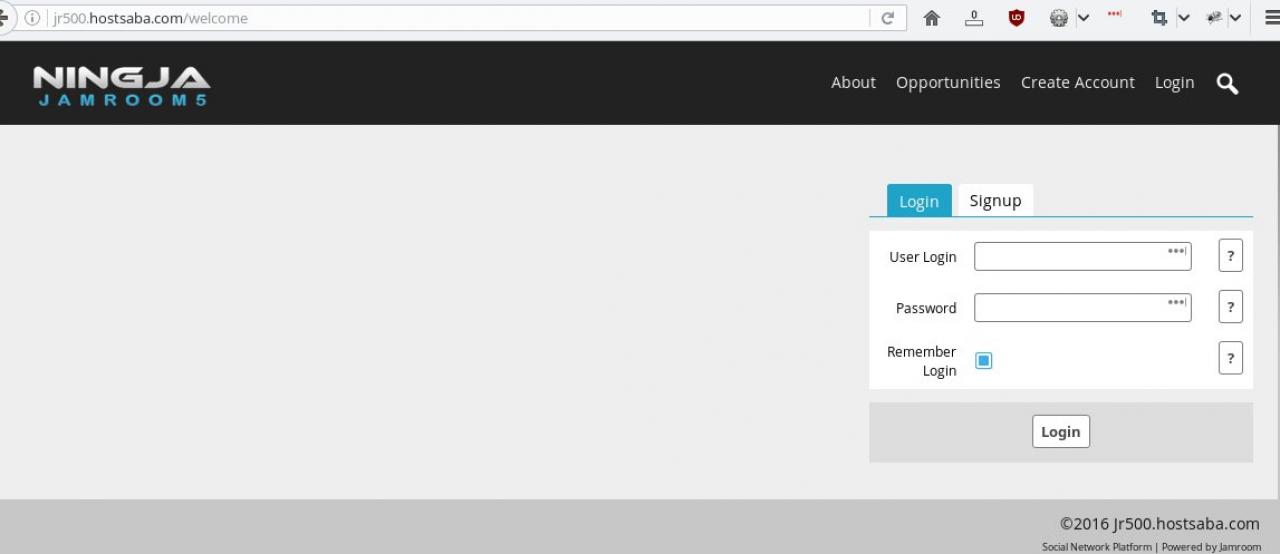Click the site info icon in address bar
This screenshot has height=554, width=1280.
tap(32, 18)
